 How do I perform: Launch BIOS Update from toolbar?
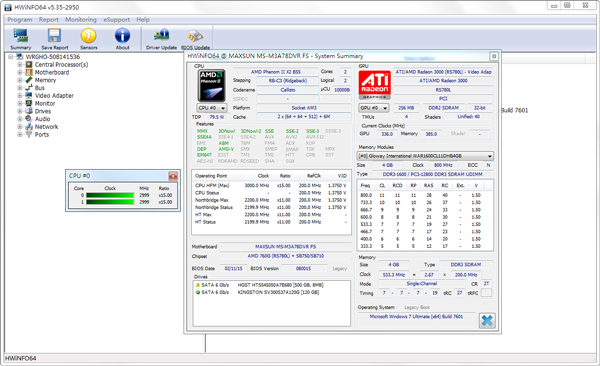click(195, 39)
